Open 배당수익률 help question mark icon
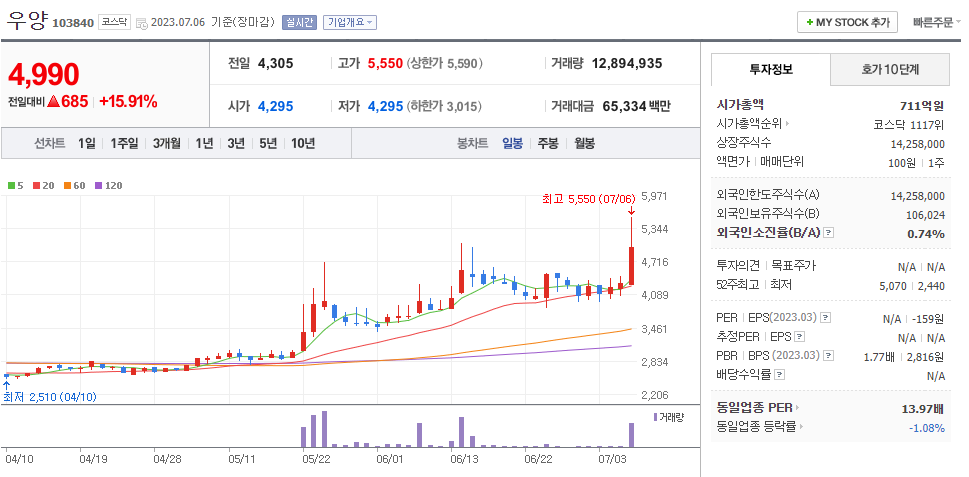 (x=779, y=375)
